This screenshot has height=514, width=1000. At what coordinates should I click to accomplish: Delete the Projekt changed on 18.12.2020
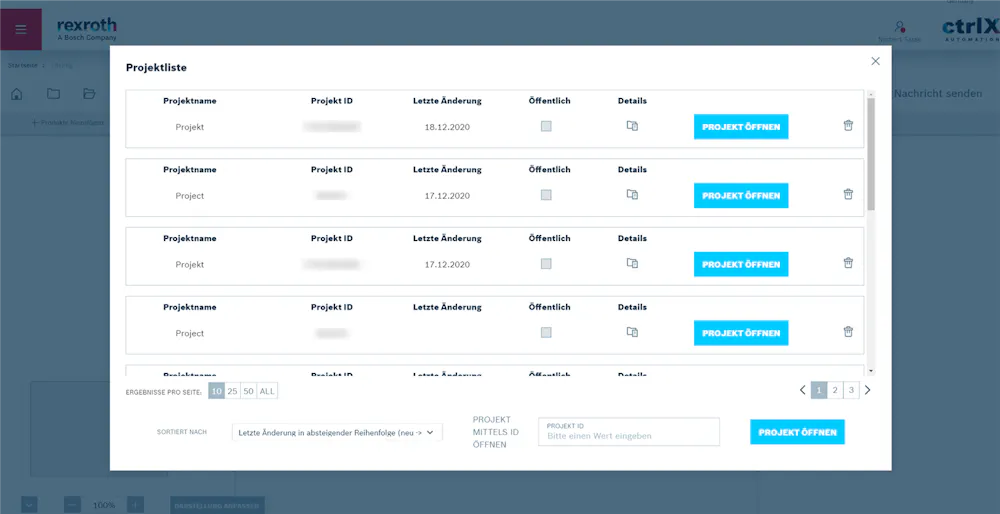[848, 126]
